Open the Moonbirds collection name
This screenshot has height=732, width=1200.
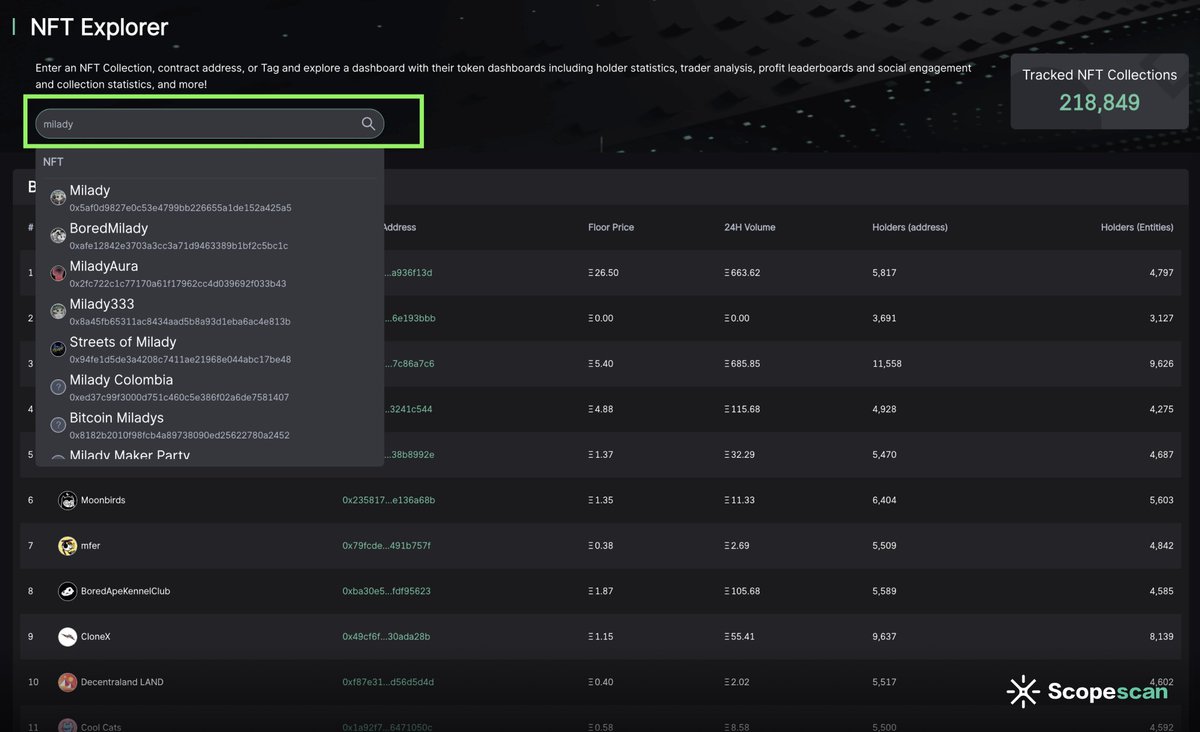point(103,500)
